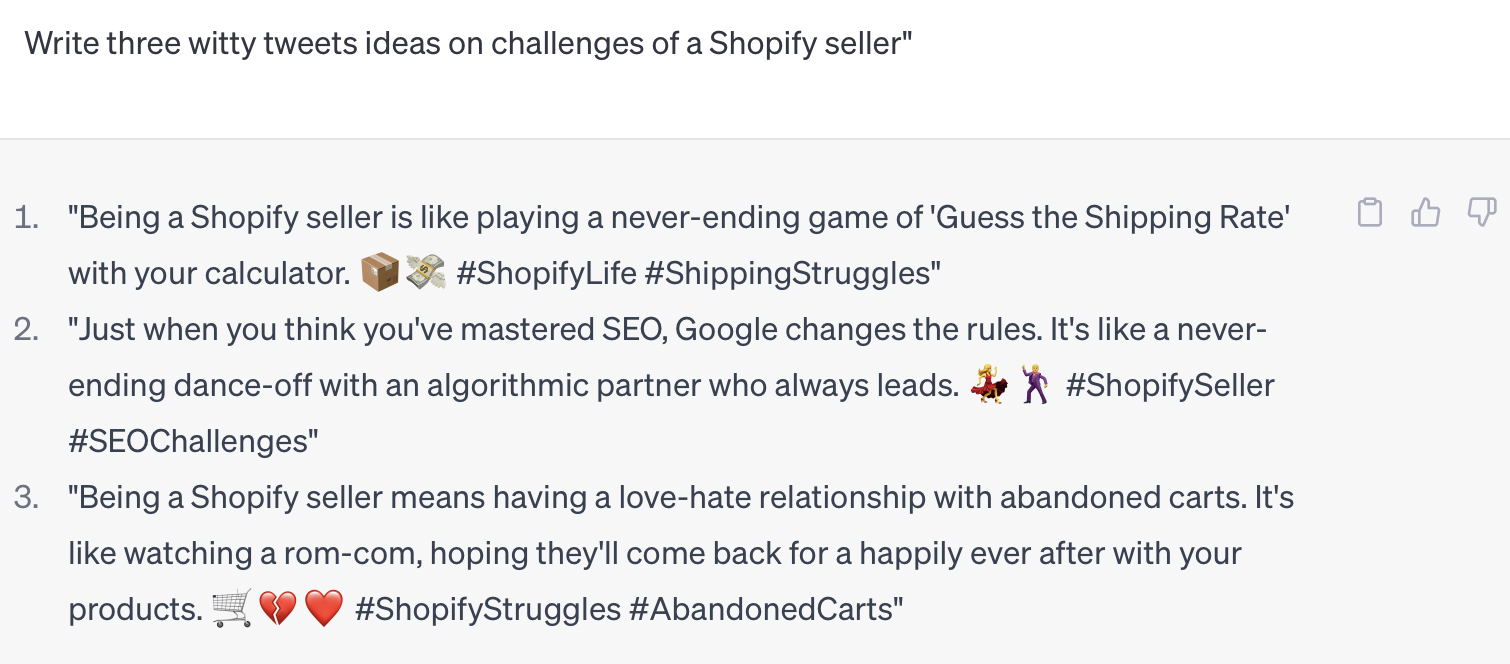Click the shopping cart emoji
Screen dimensions: 1510x664
[x=232, y=608]
